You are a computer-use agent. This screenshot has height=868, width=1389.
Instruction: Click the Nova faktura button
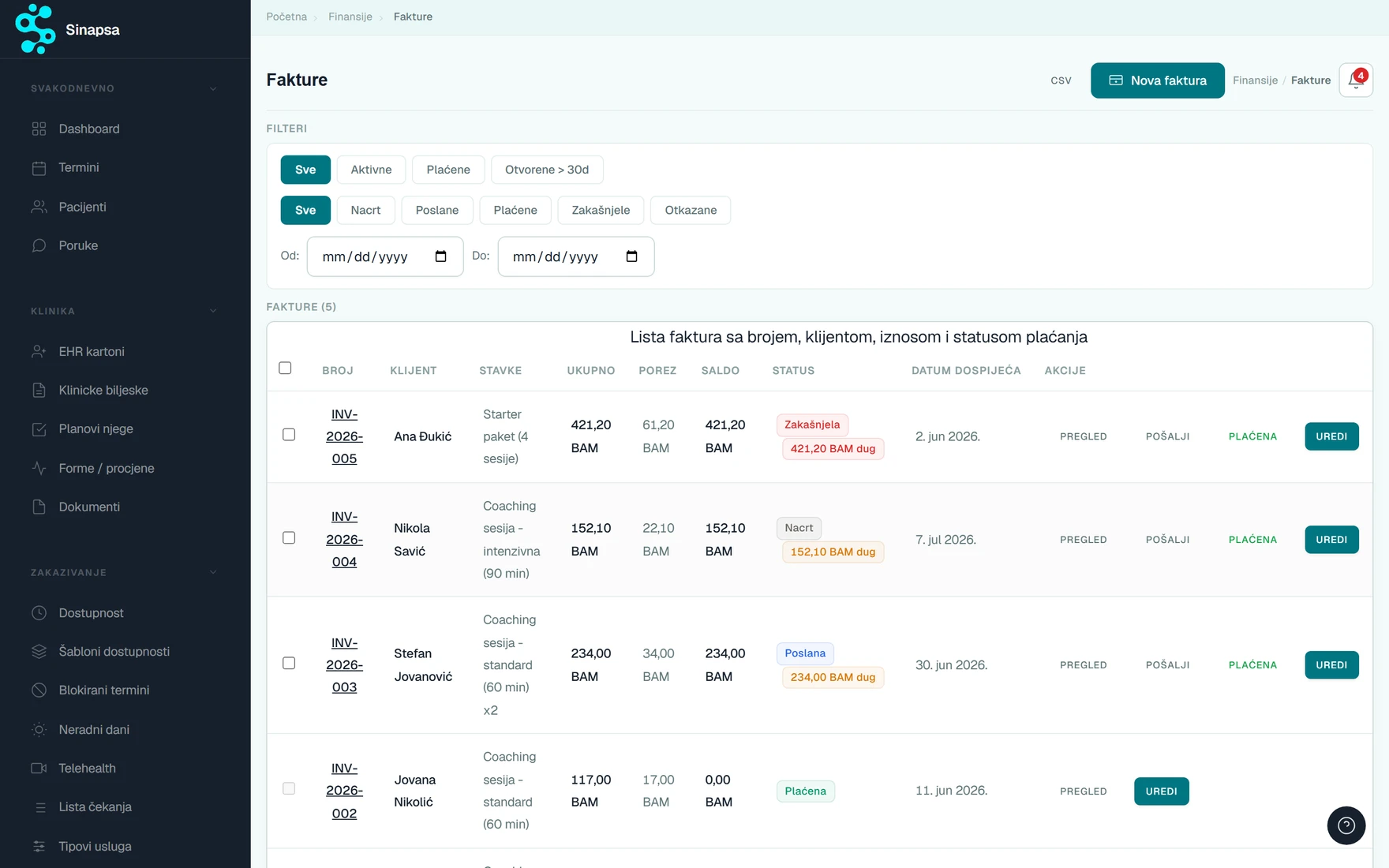[x=1157, y=80]
